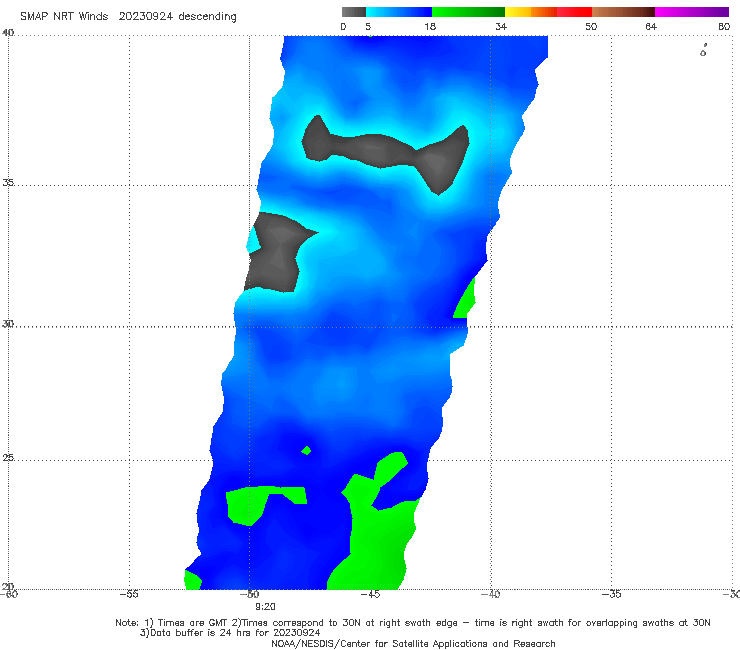Image resolution: width=740 pixels, height=650 pixels.
Task: Click the small green dot near 25N
Action: [306, 450]
